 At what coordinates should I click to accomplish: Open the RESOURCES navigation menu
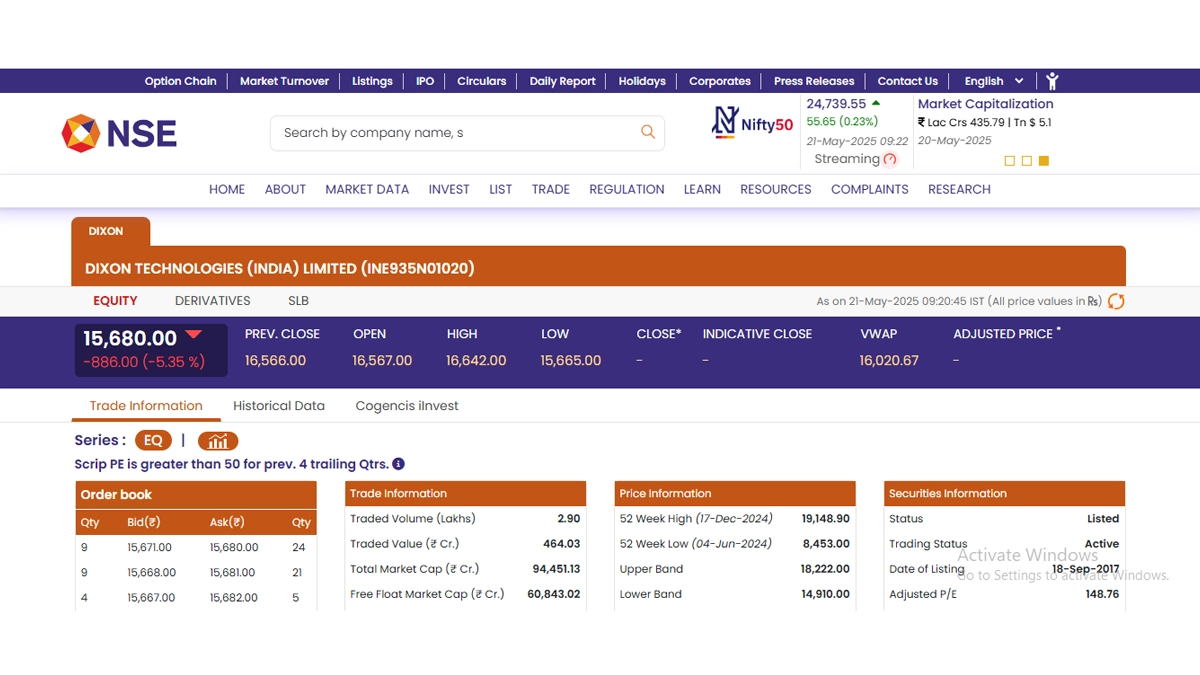(775, 189)
